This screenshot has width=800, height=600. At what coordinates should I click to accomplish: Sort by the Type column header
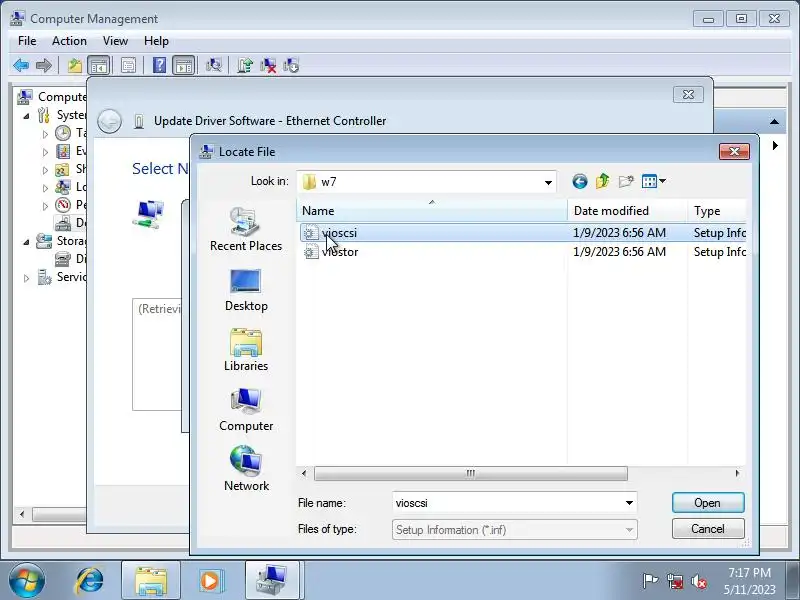(716, 211)
